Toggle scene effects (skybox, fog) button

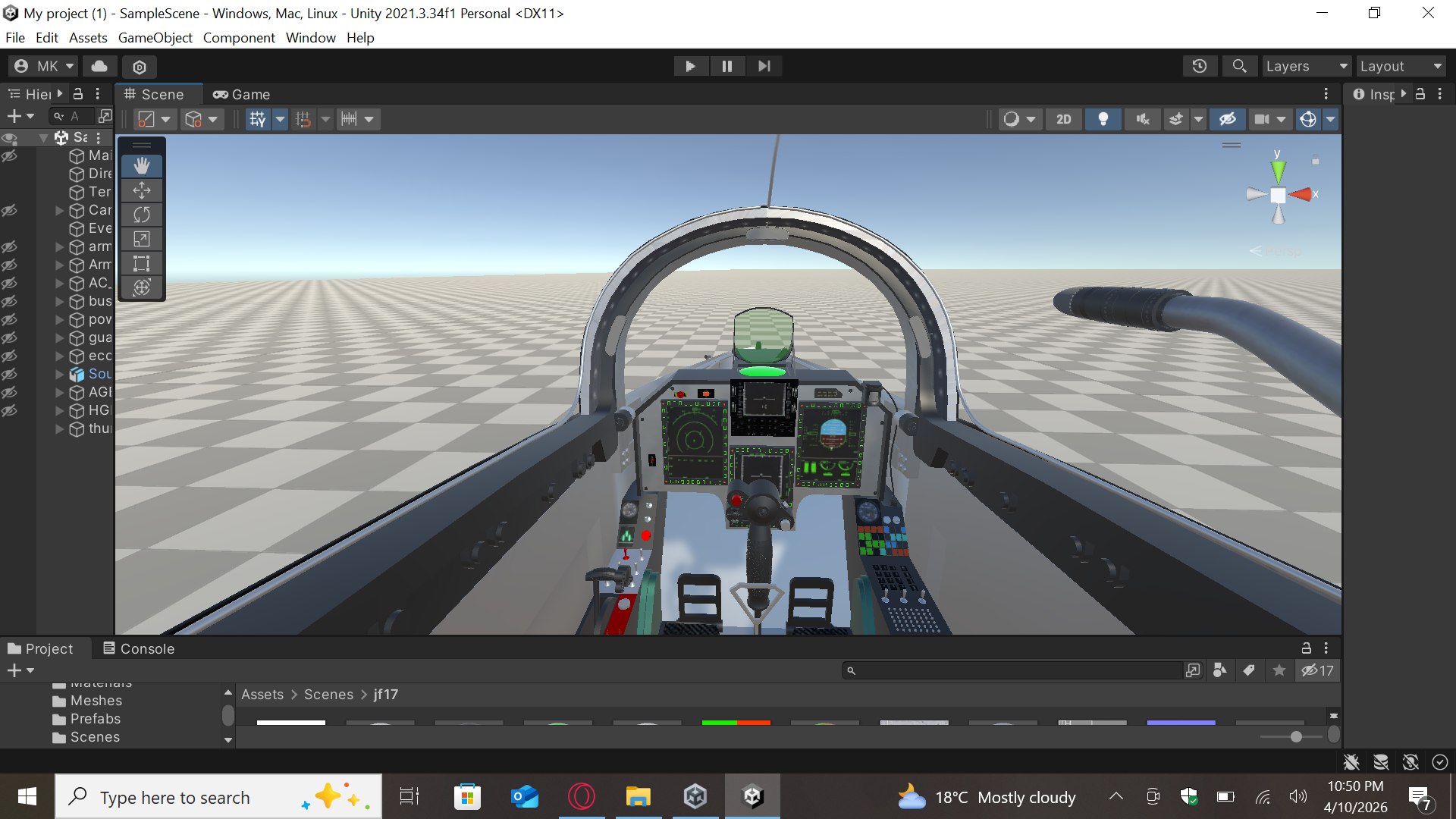[1176, 119]
